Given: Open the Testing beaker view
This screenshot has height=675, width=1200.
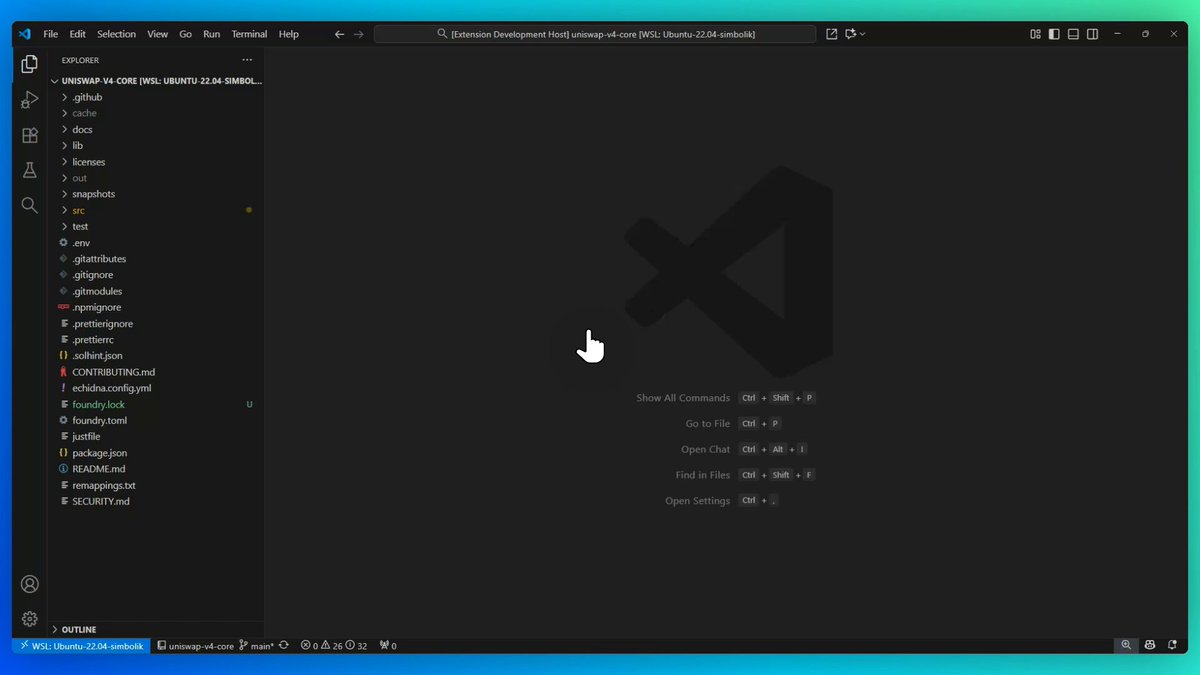Looking at the screenshot, I should pyautogui.click(x=29, y=170).
